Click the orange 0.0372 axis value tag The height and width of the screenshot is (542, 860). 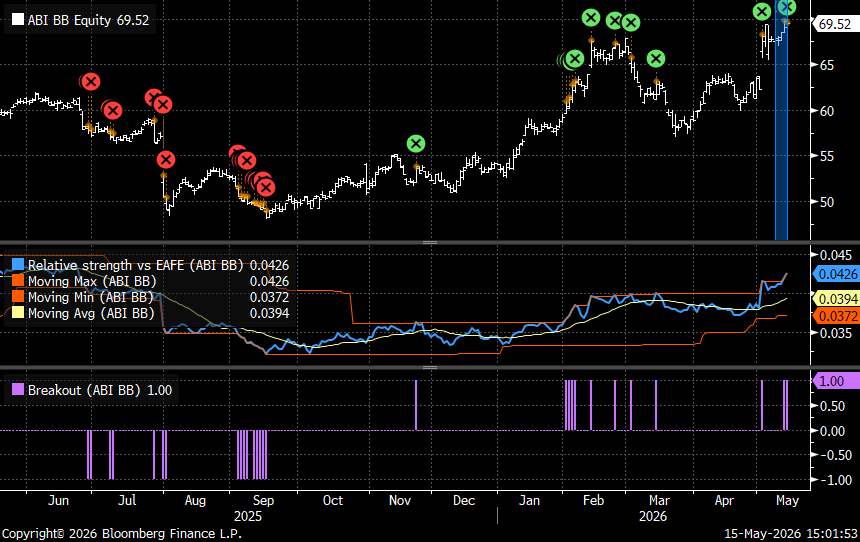[x=836, y=316]
